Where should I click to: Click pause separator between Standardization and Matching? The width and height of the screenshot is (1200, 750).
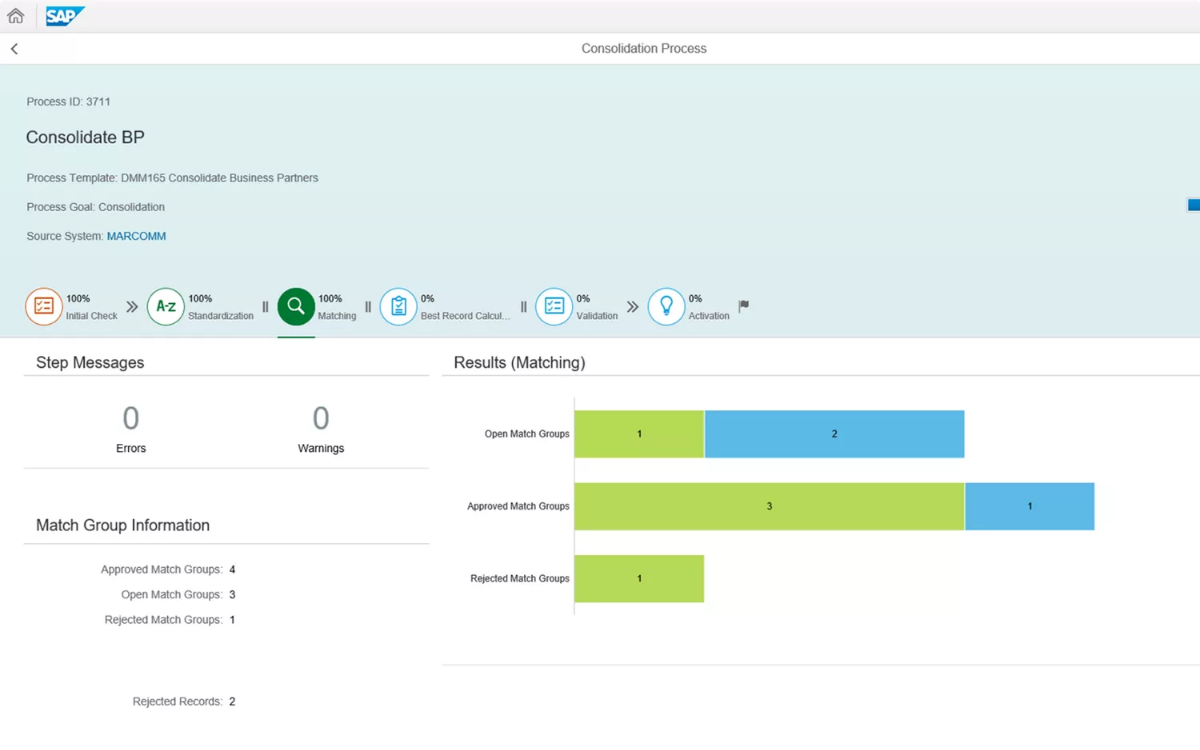pos(265,307)
